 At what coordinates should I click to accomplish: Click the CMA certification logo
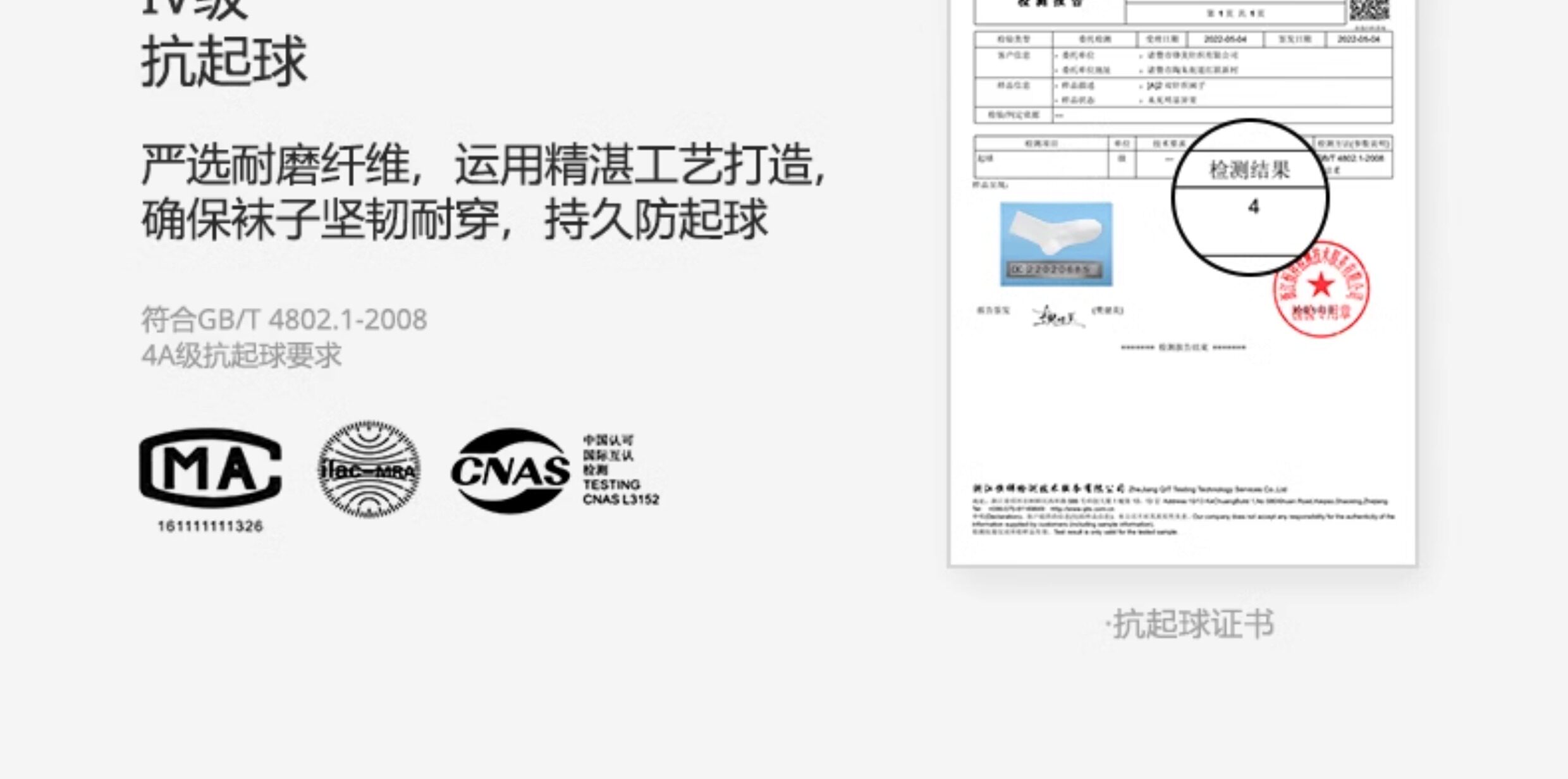[211, 468]
